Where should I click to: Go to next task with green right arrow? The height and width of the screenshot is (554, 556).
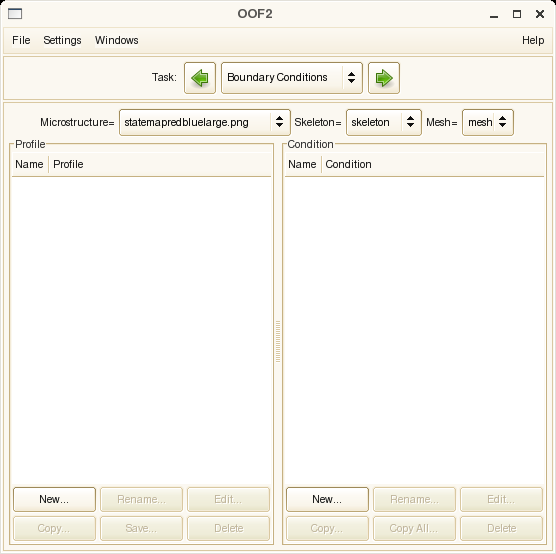tap(384, 78)
